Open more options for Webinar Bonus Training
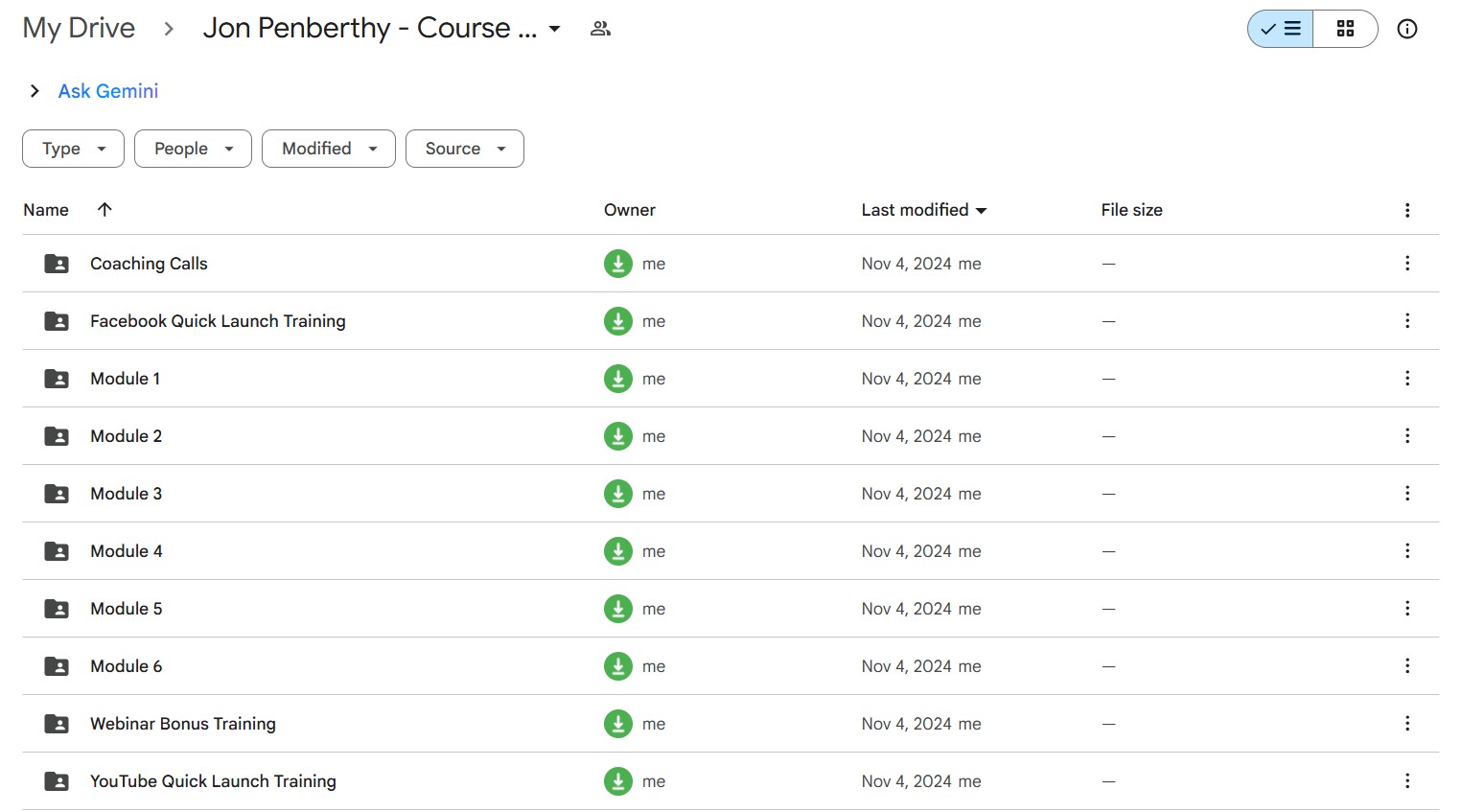1462x812 pixels. point(1406,724)
